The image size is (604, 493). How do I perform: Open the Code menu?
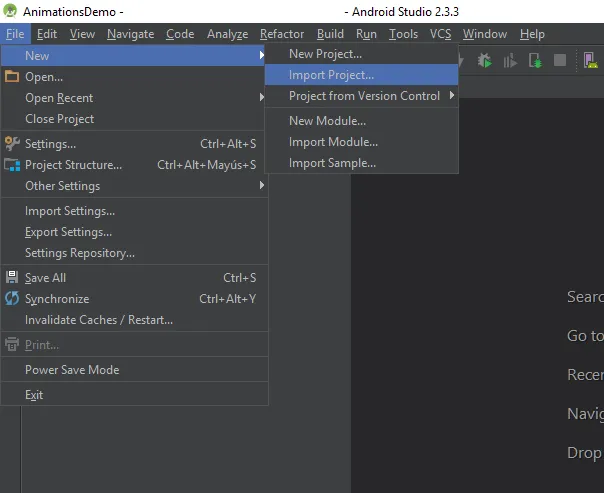[x=180, y=34]
